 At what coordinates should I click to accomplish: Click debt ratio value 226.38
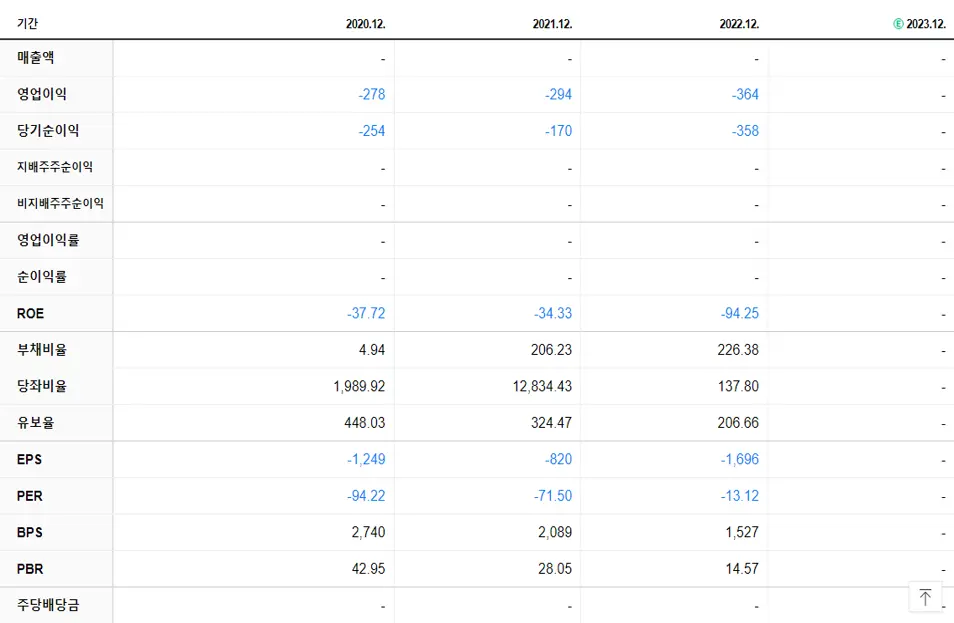(x=738, y=350)
